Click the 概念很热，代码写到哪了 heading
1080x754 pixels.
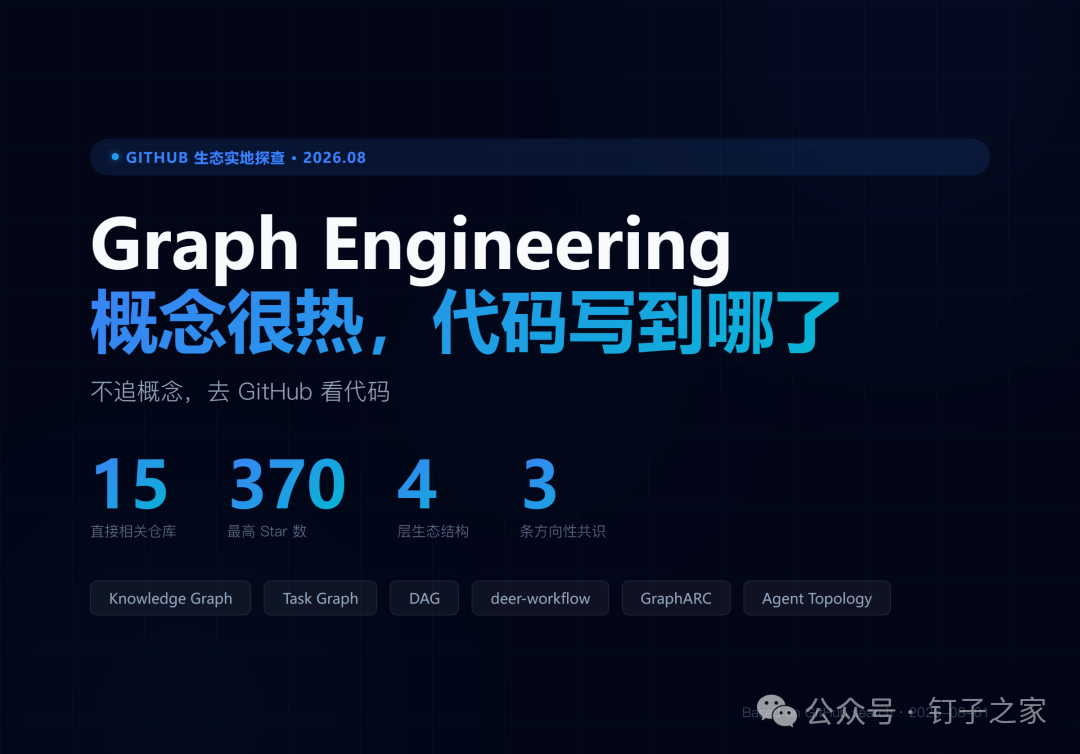pyautogui.click(x=465, y=322)
